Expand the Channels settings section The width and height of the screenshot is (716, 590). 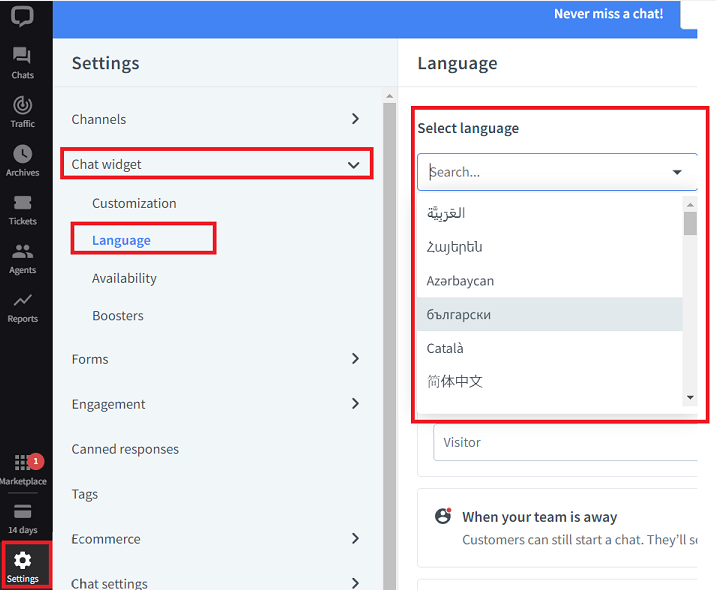pos(355,119)
